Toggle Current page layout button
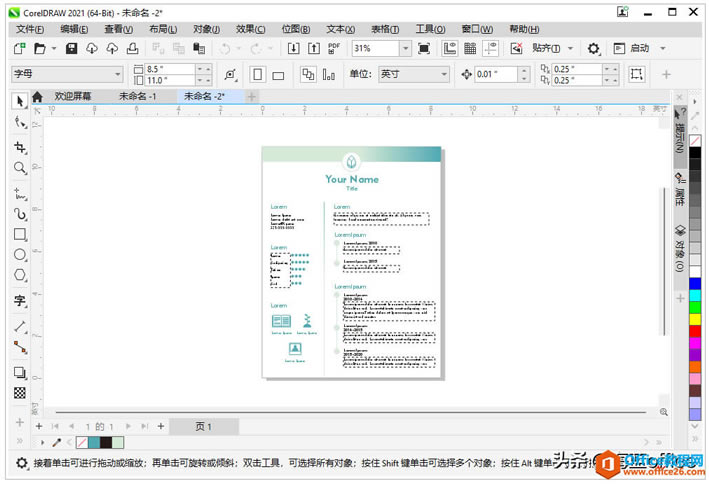Viewport: 709px width, 484px height. click(x=329, y=75)
